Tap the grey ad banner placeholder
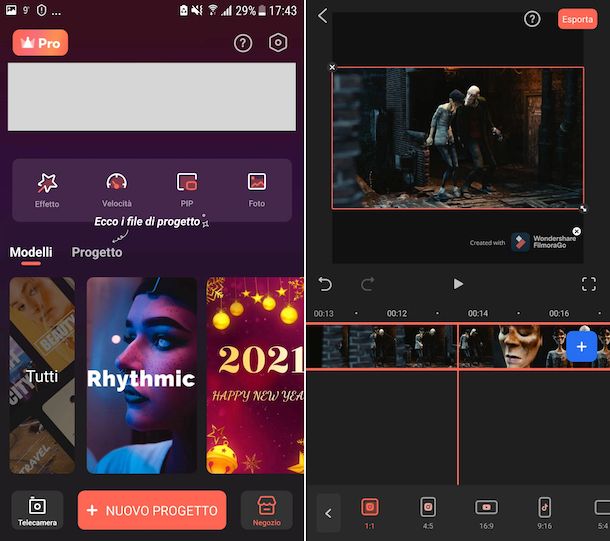The width and height of the screenshot is (610, 541). [152, 97]
